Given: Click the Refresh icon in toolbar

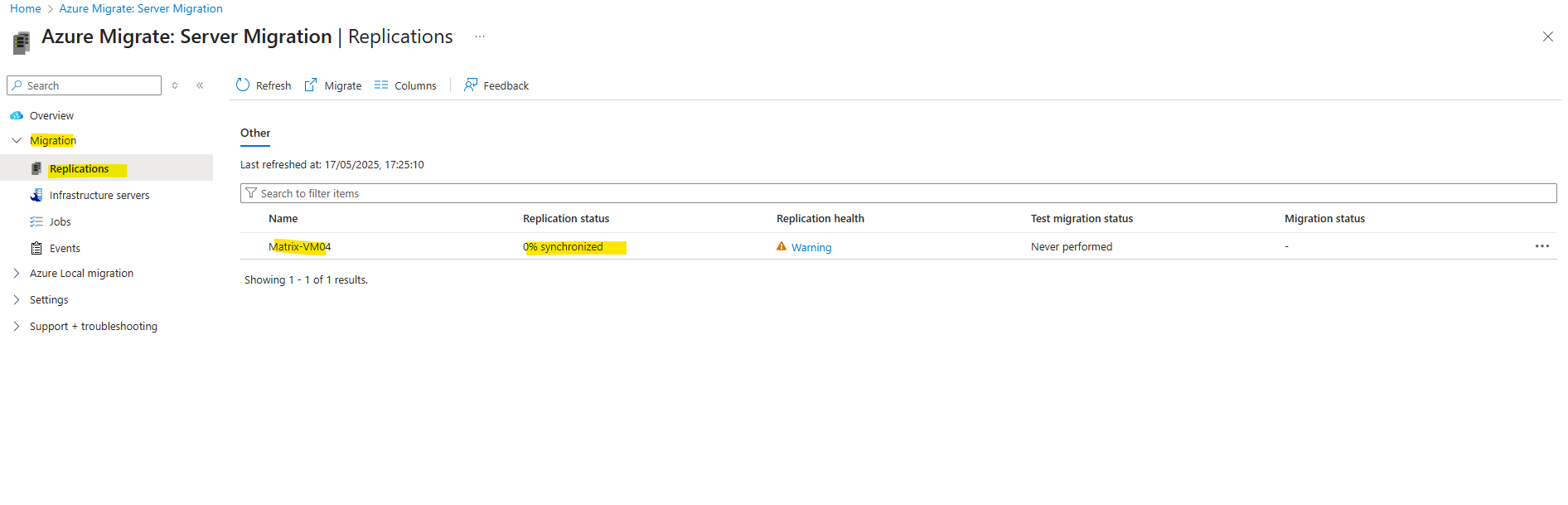Looking at the screenshot, I should click(243, 85).
